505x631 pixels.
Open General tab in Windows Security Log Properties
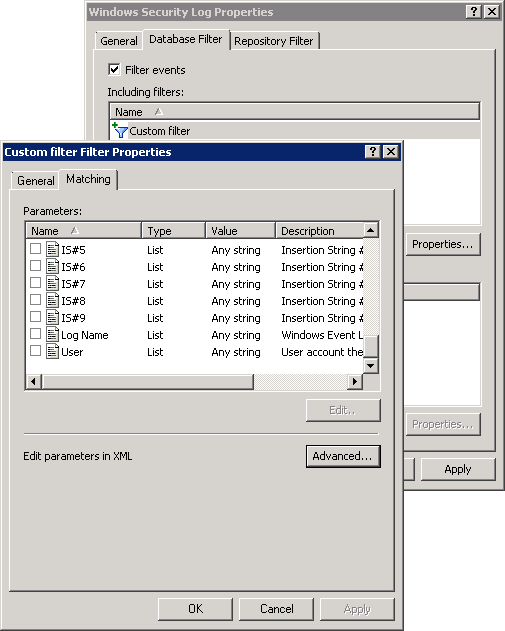click(x=119, y=41)
